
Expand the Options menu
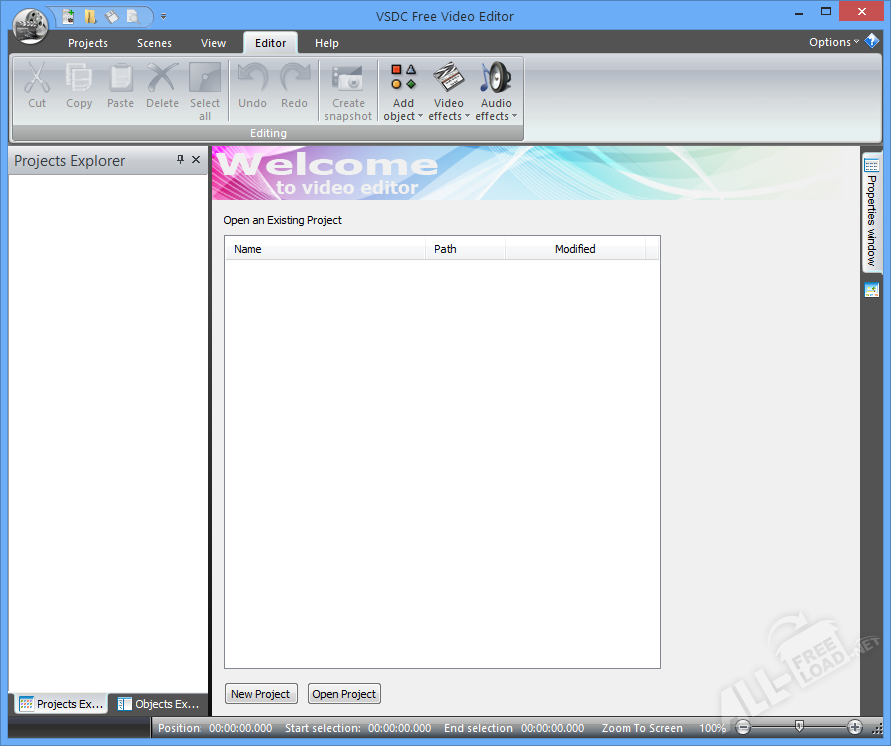tap(834, 42)
